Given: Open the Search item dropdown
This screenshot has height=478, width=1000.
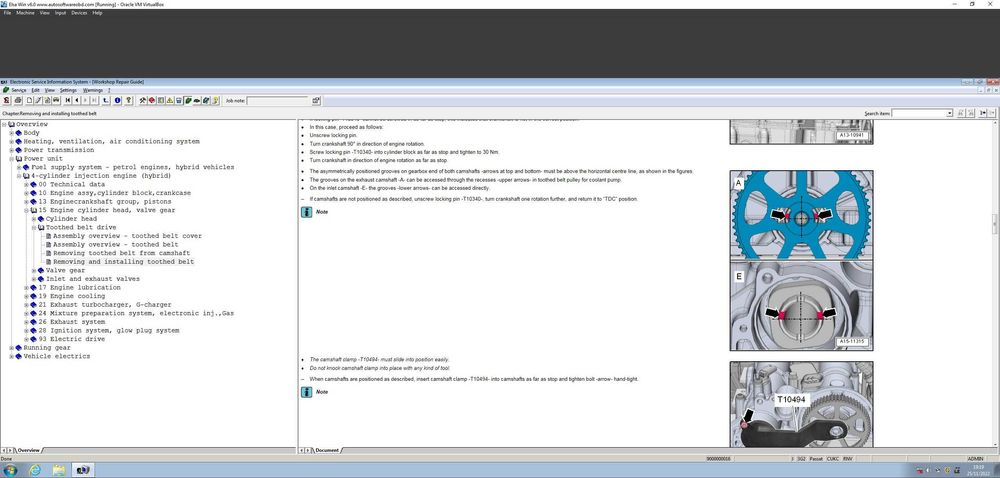Looking at the screenshot, I should point(950,113).
